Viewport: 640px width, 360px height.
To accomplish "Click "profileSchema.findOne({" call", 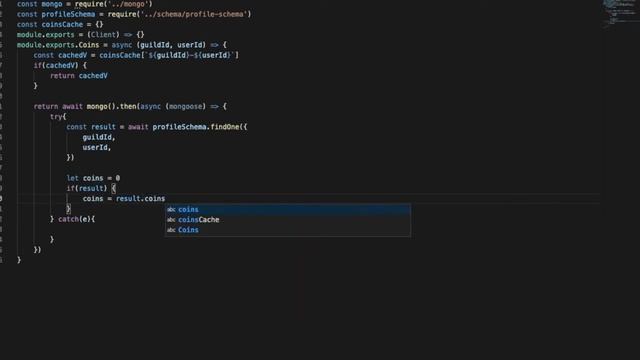I will [200, 127].
